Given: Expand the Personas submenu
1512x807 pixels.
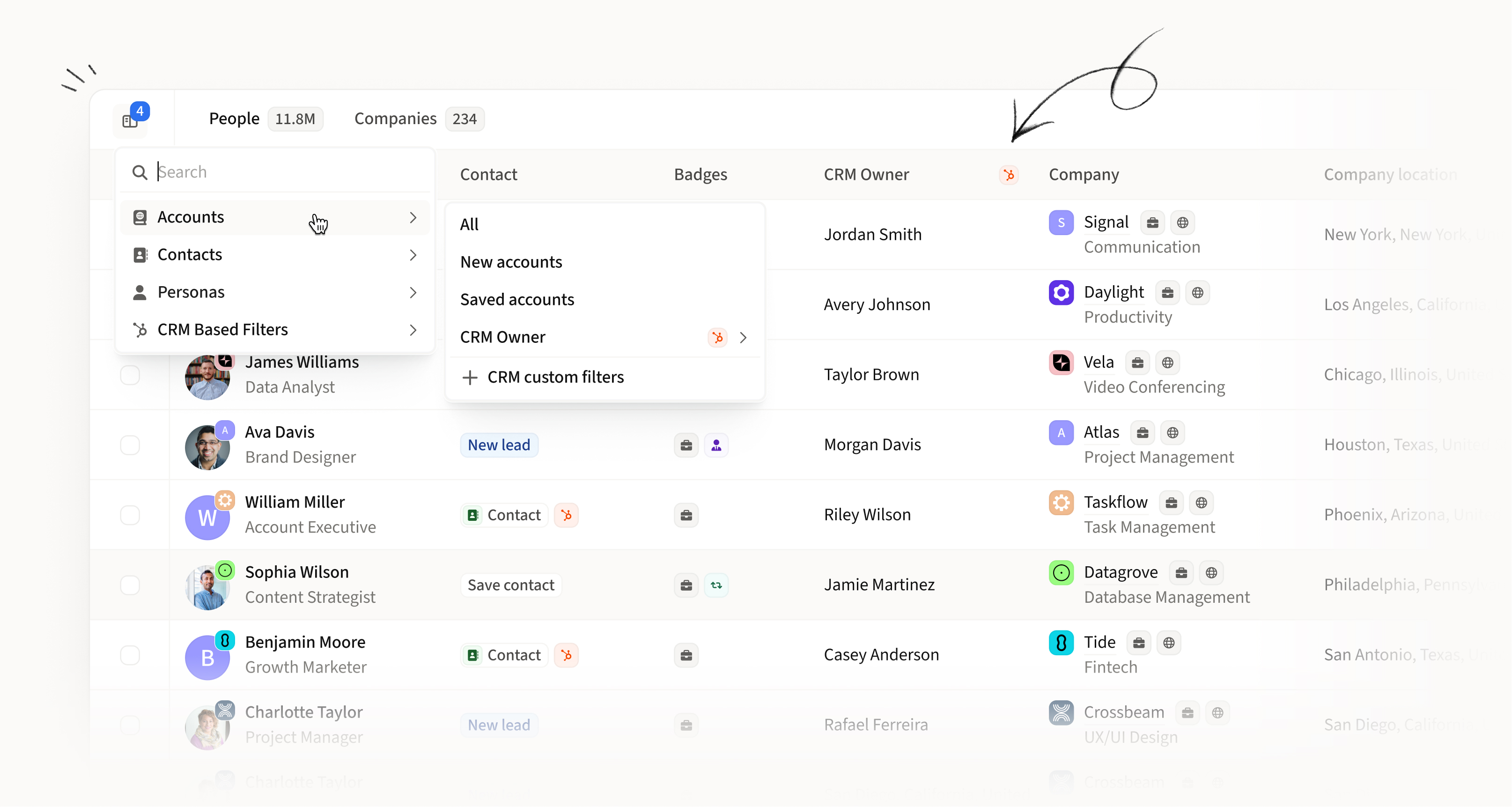Looking at the screenshot, I should tap(275, 292).
